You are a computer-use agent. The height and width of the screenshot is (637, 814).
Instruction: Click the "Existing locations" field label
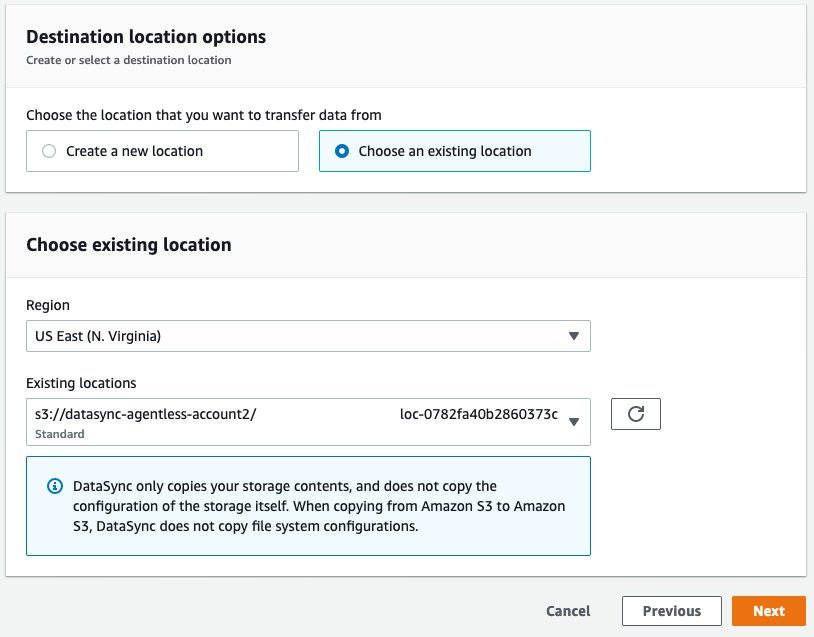[x=81, y=383]
